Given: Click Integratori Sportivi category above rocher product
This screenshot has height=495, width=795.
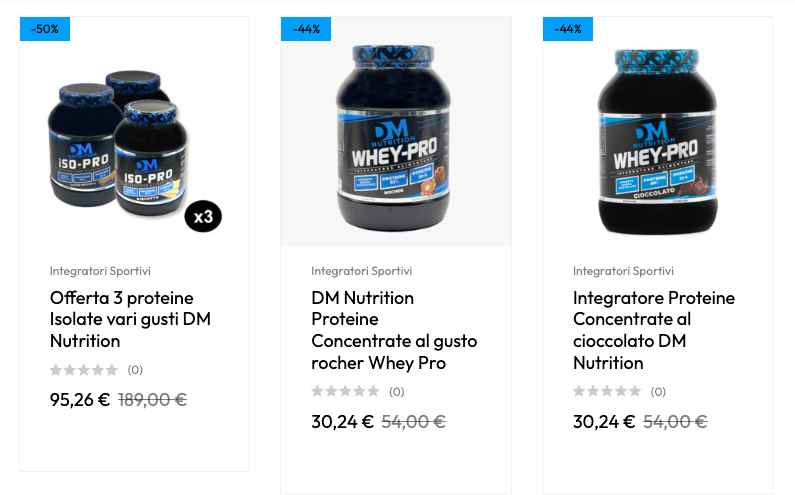Looking at the screenshot, I should pos(362,271).
